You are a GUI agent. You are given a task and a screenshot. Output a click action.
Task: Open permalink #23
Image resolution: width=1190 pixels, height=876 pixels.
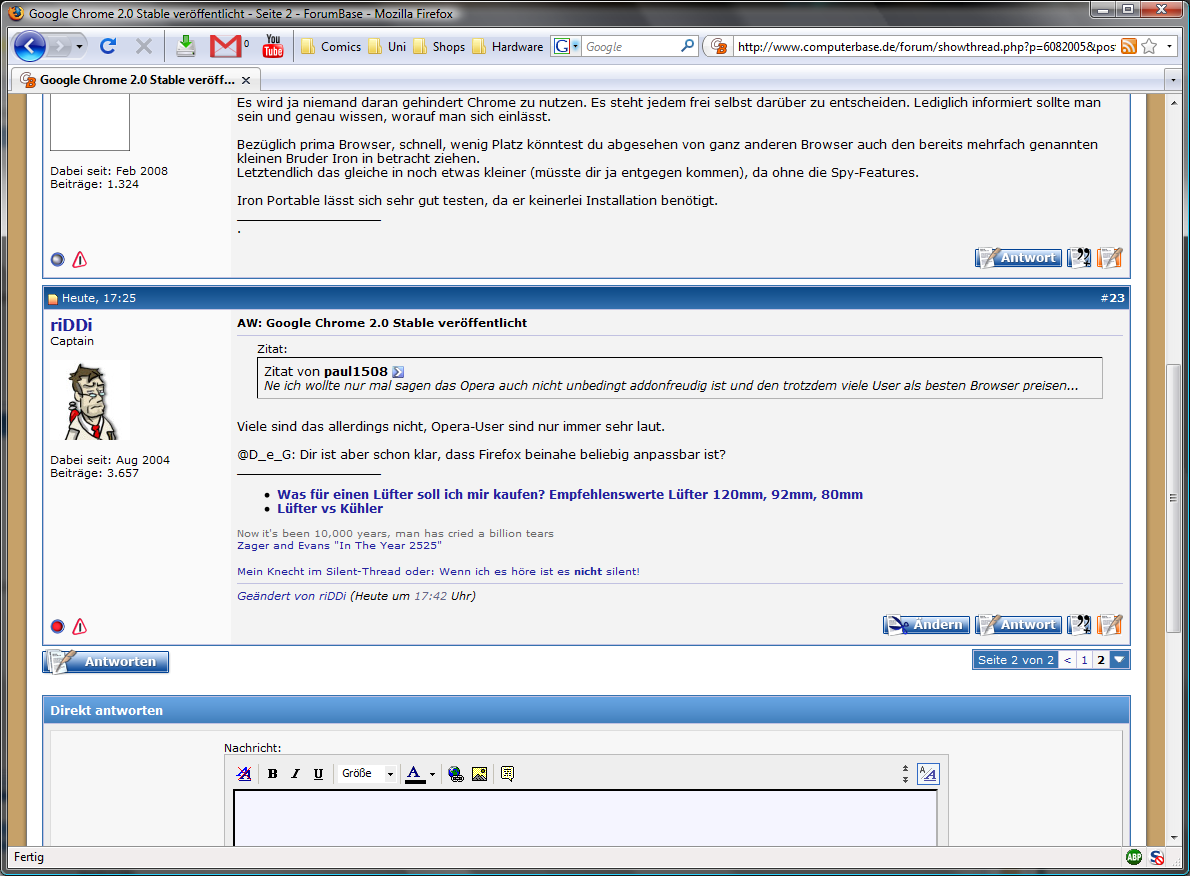1112,298
